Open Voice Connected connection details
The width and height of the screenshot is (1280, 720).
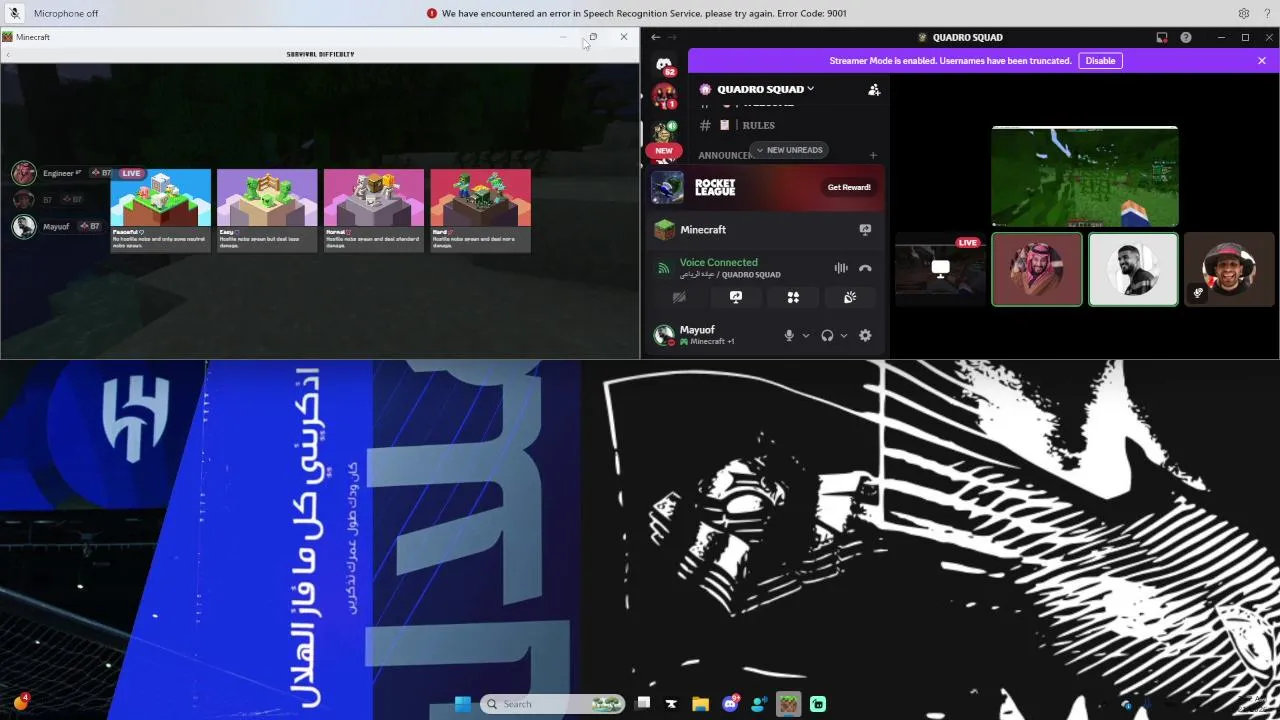718,262
